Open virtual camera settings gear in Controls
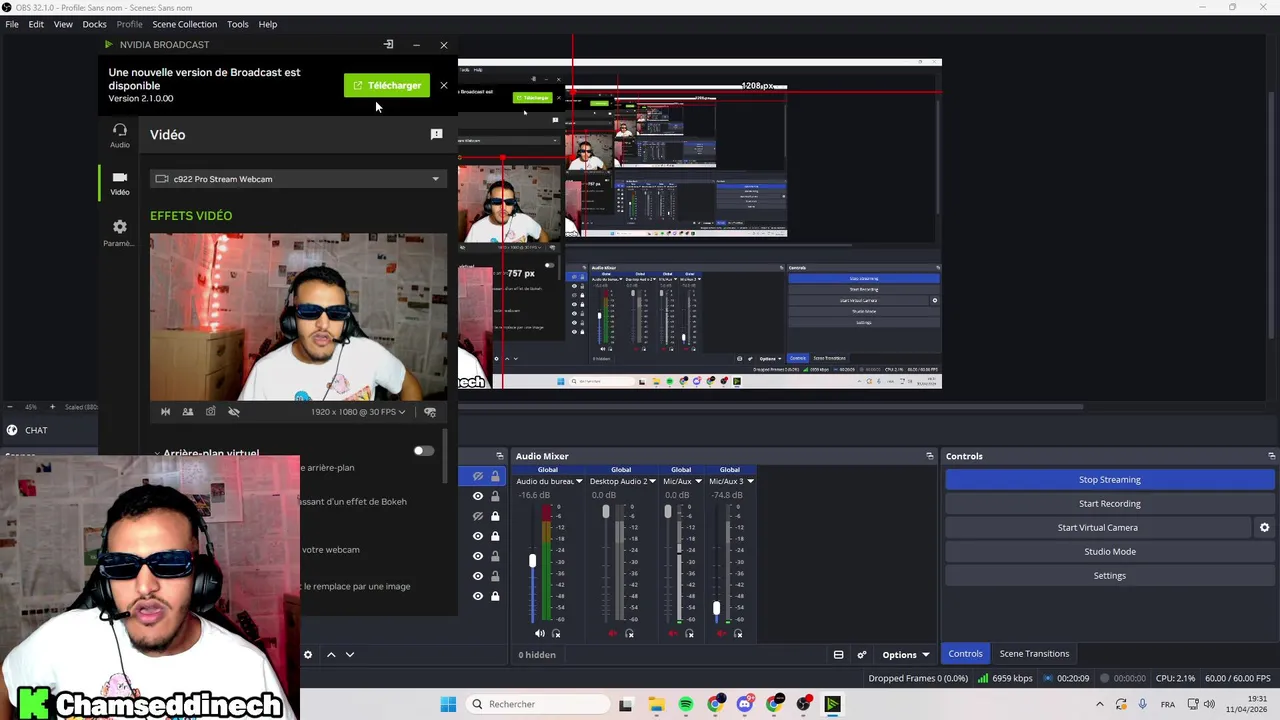 click(x=1264, y=527)
